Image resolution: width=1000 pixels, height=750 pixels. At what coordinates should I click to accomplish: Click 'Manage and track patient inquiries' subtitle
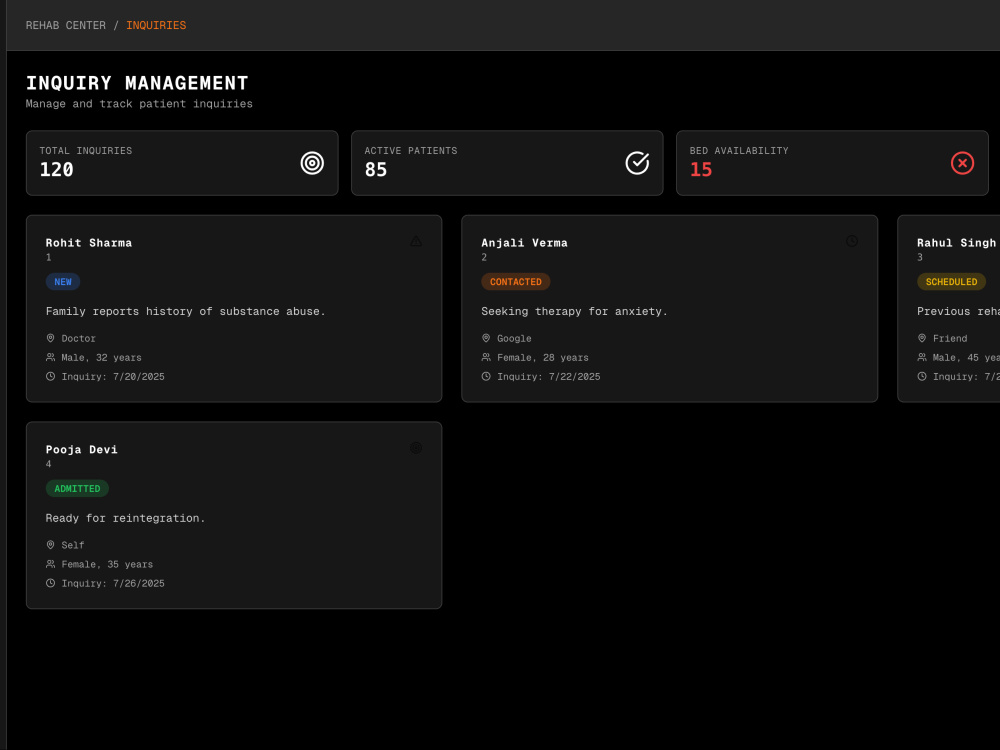tap(139, 103)
